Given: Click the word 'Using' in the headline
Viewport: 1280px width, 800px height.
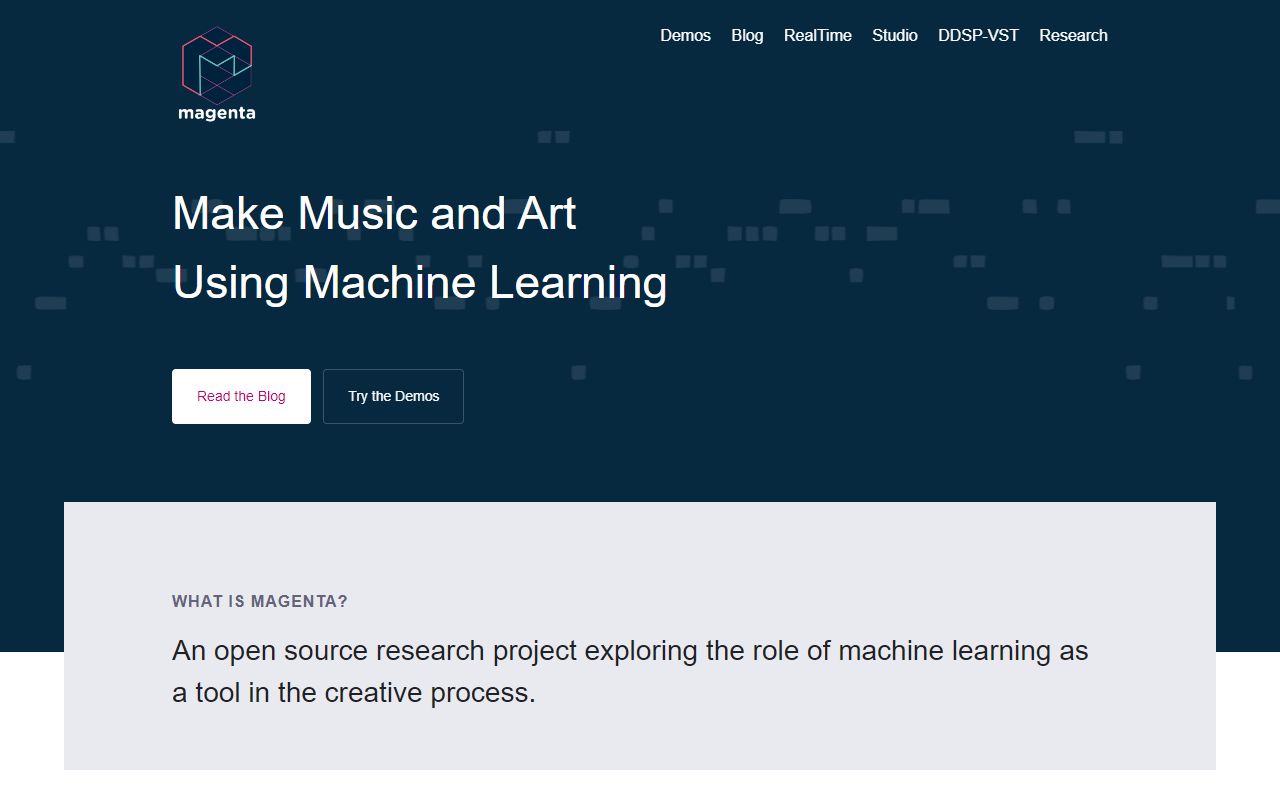Looking at the screenshot, I should [x=230, y=282].
